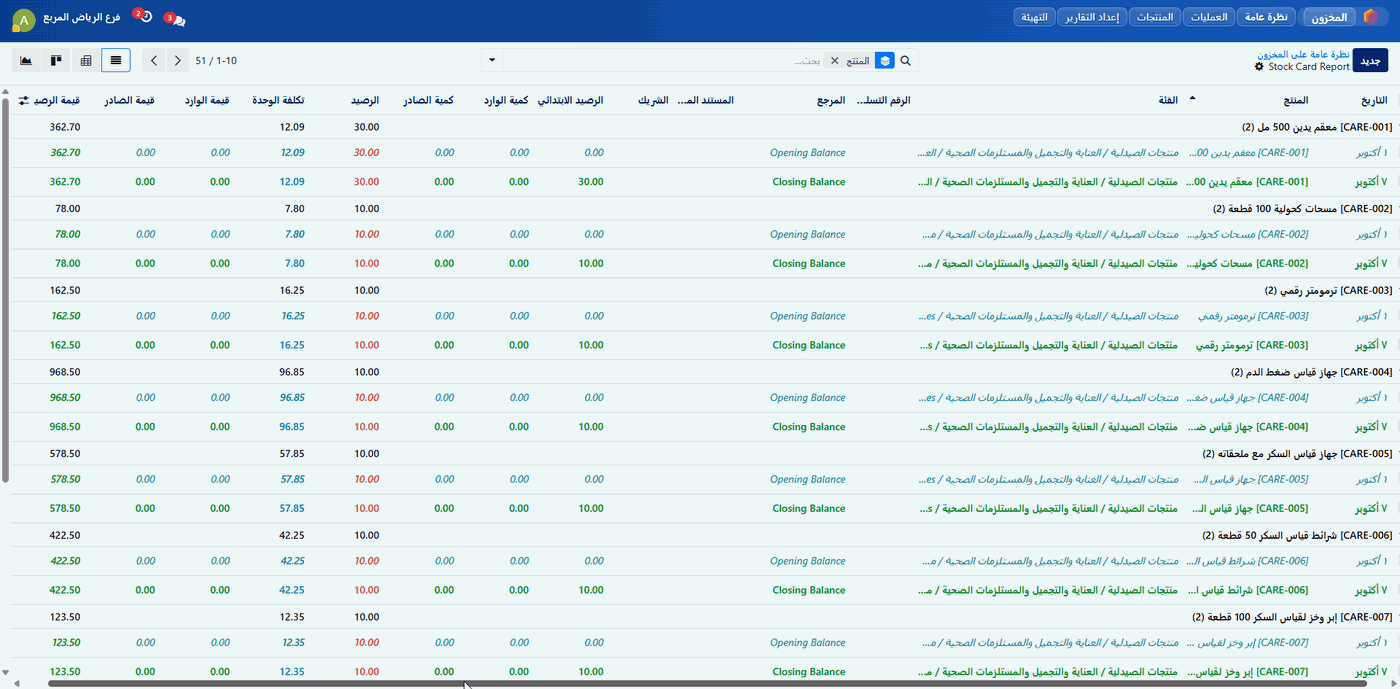Sort by كمية الوارد column header
The width and height of the screenshot is (1400, 689).
pos(507,100)
